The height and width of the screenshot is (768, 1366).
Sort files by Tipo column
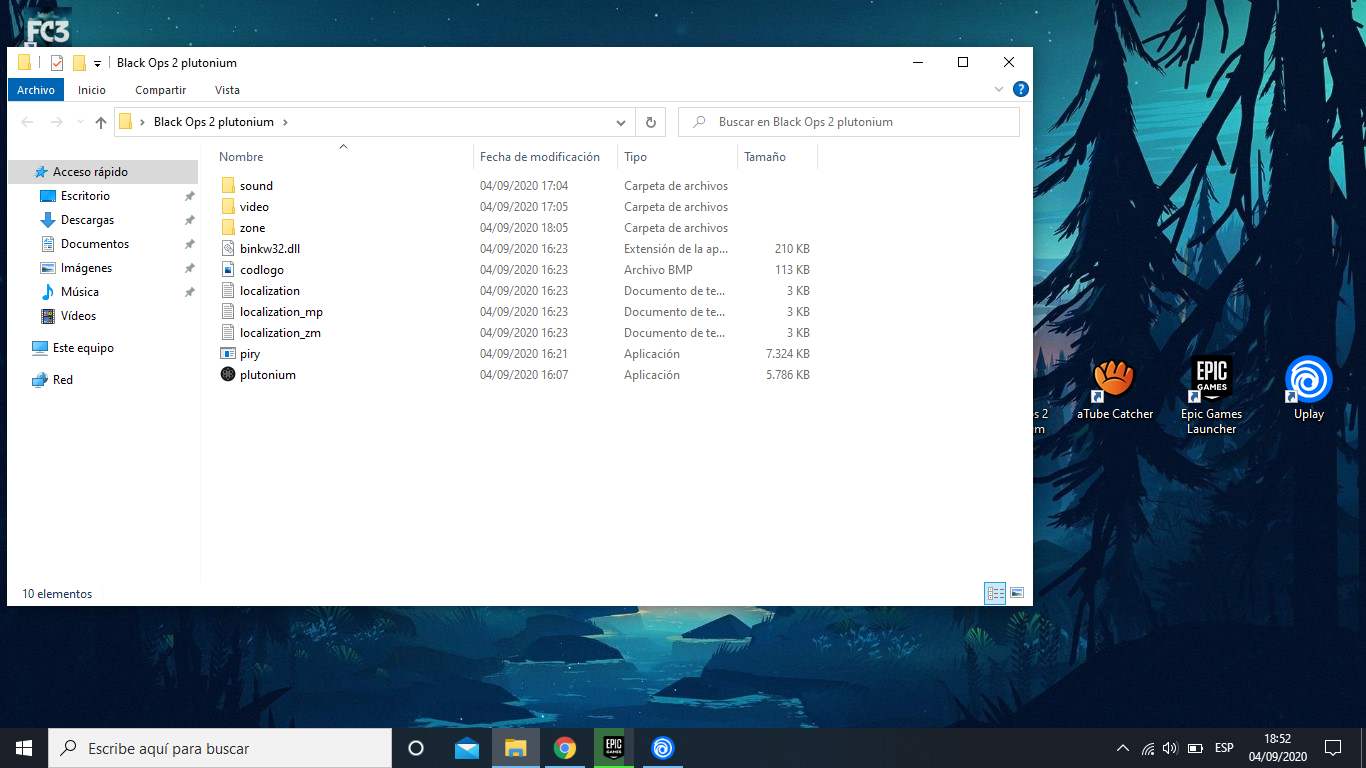point(635,157)
